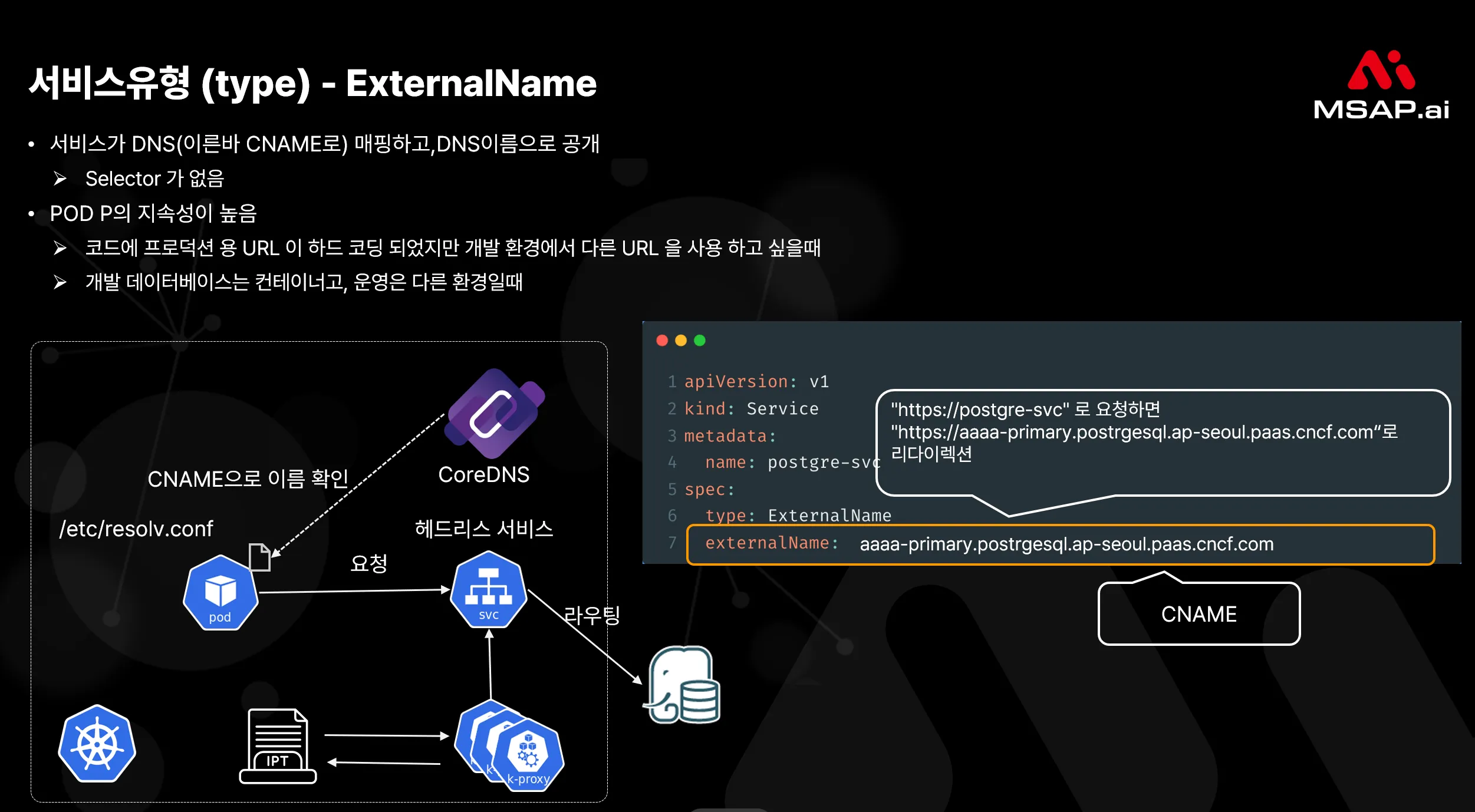Click the CoreDNS logo icon
The image size is (1475, 812).
coord(495,413)
